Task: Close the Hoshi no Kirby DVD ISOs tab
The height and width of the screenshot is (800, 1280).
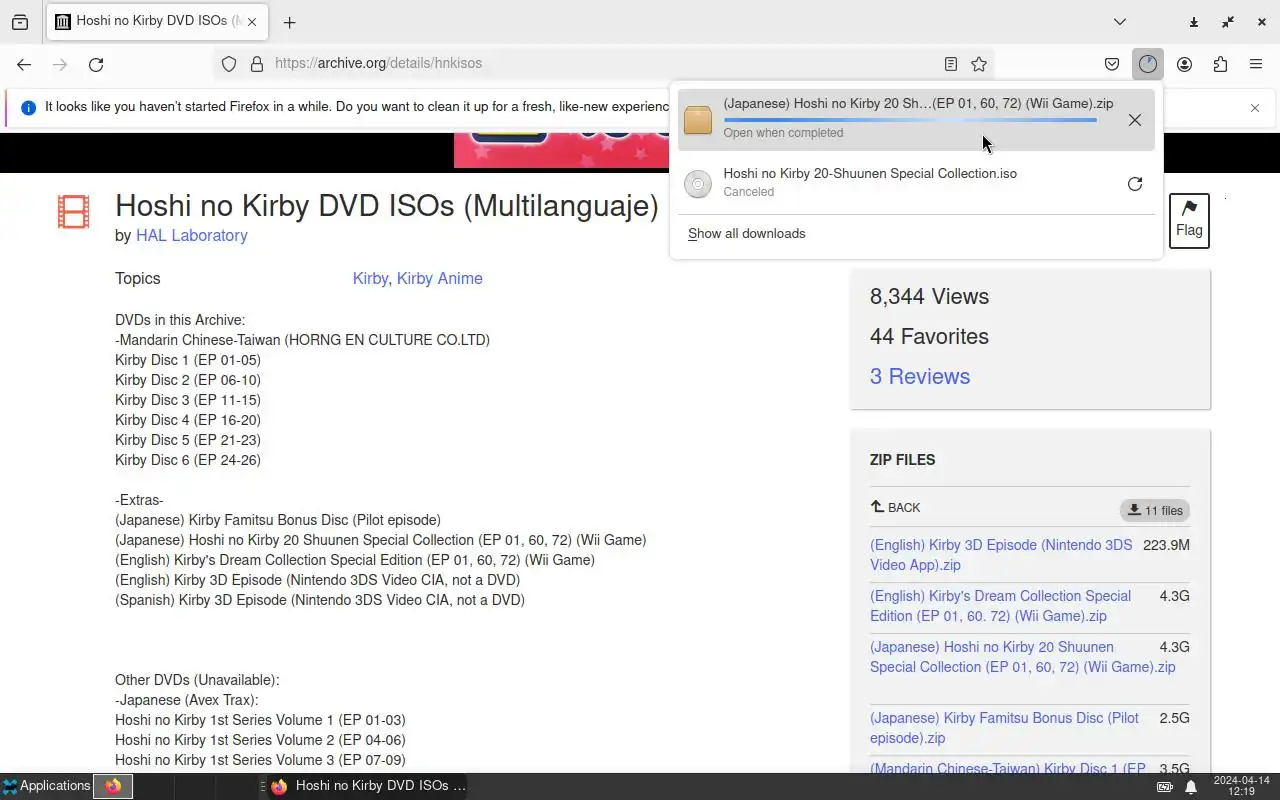Action: point(251,21)
